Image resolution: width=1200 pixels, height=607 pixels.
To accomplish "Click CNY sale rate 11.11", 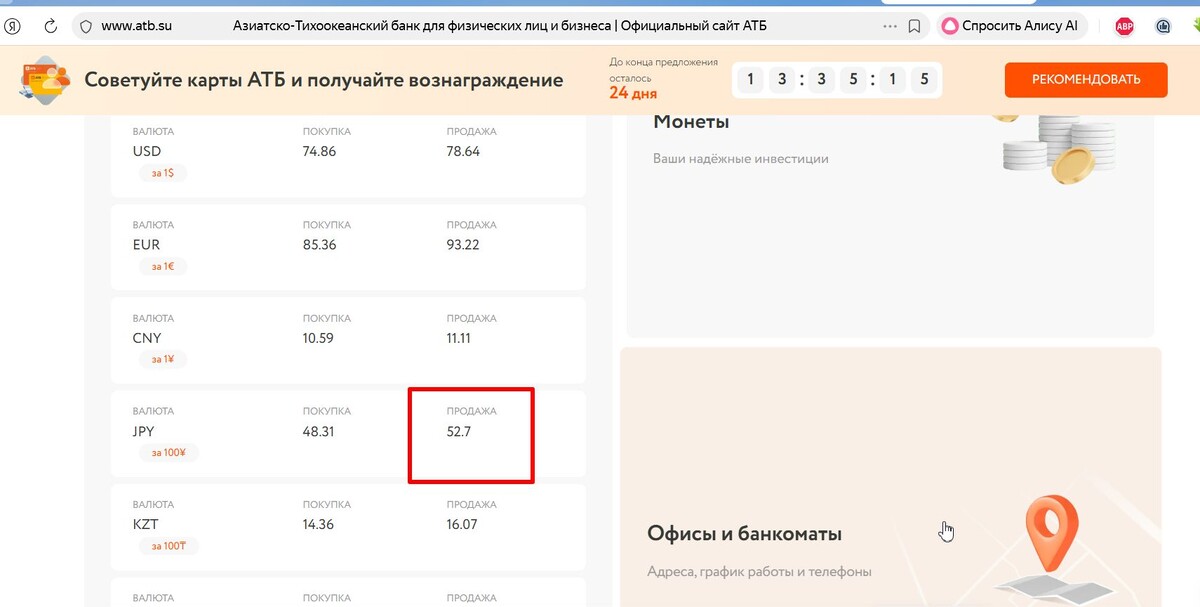I will point(459,338).
